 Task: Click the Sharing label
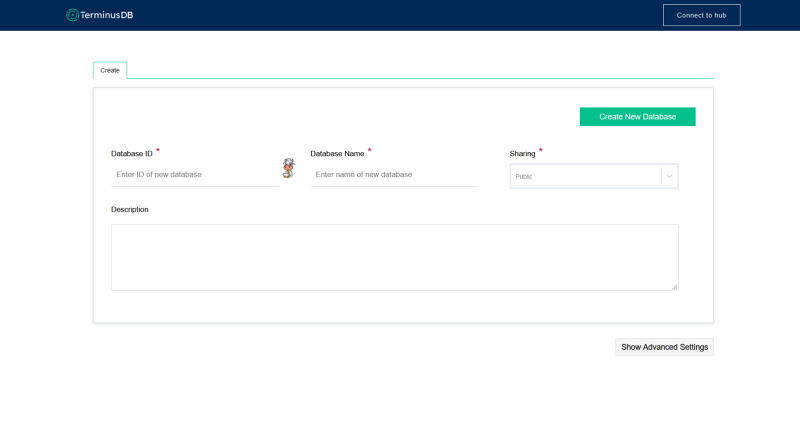522,154
